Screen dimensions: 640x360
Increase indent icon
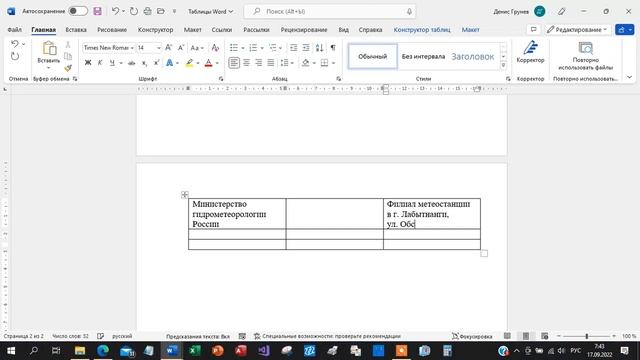tap(306, 48)
